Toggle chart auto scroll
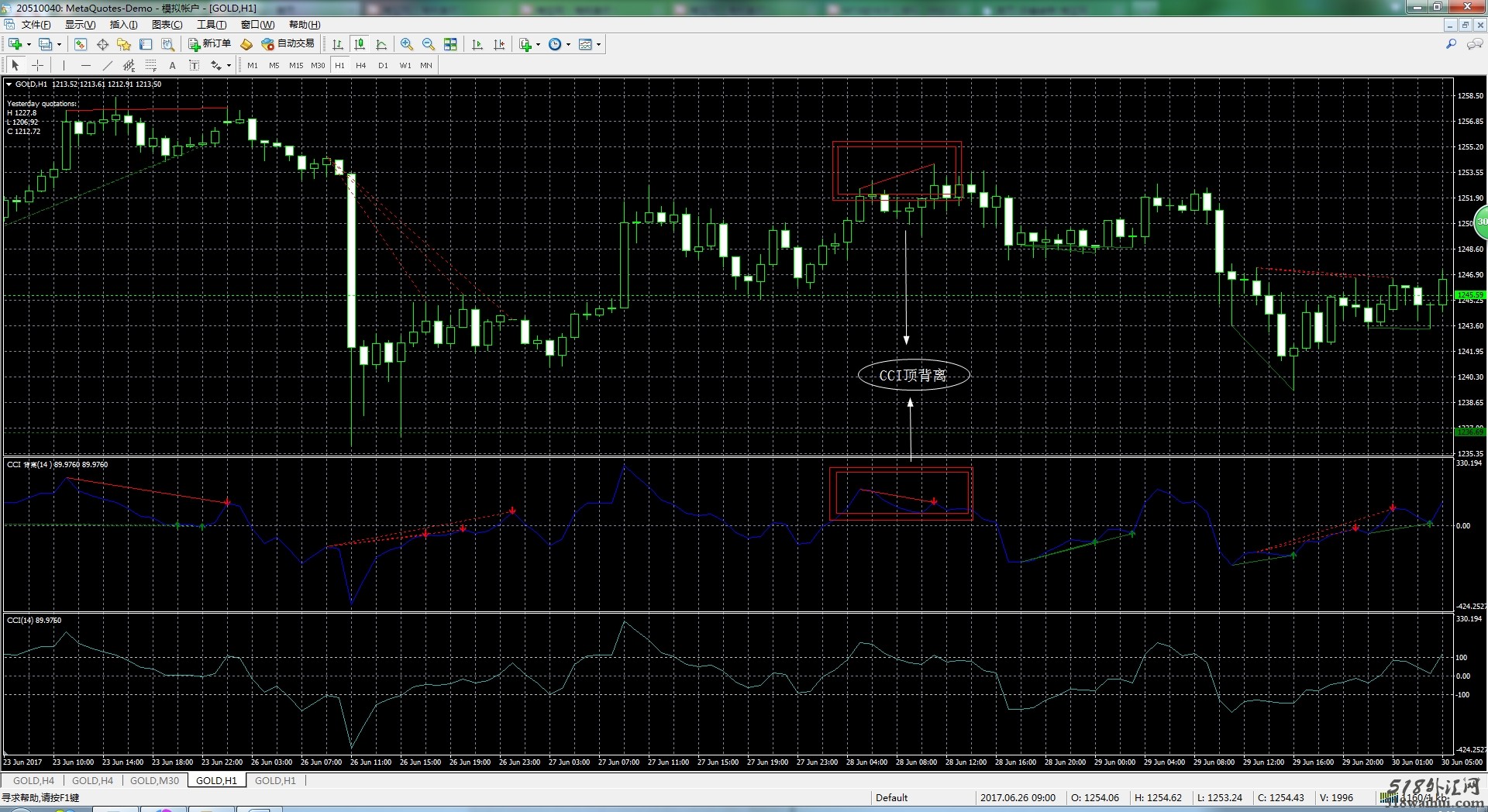 477,44
